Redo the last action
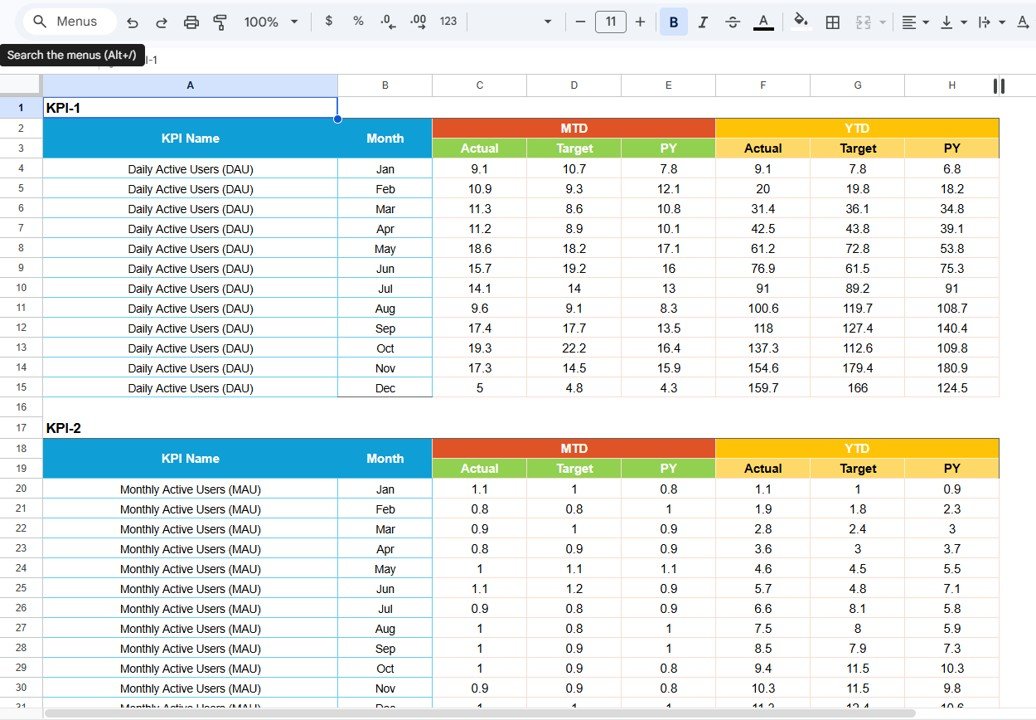 point(161,21)
